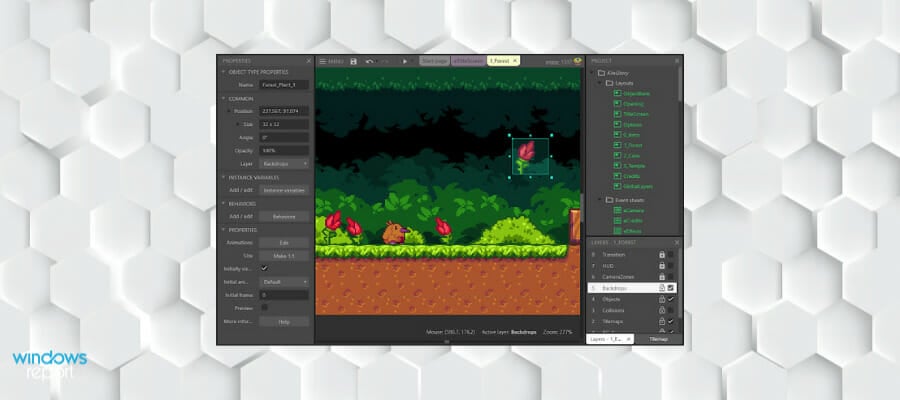Open the 3_Temple layout

coord(629,166)
